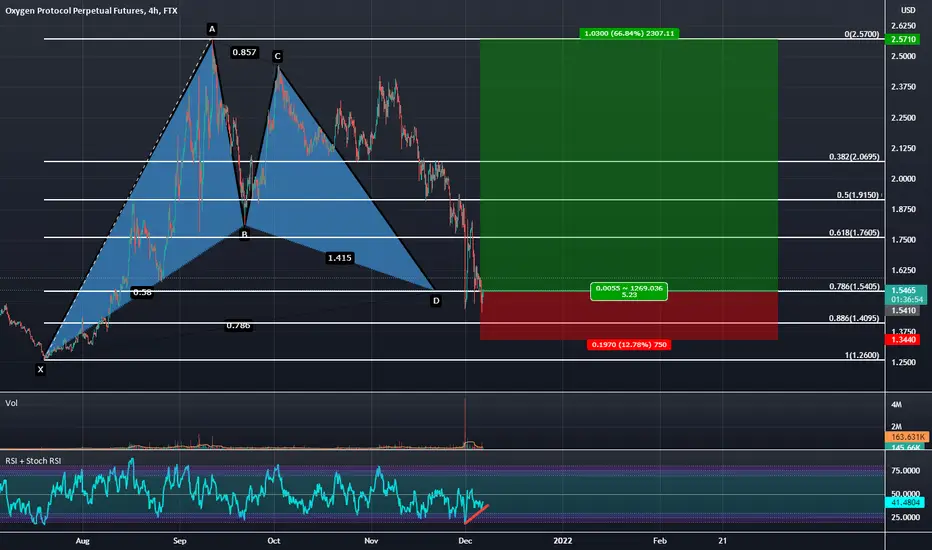The height and width of the screenshot is (550, 932).
Task: Select harmonic pattern point B label
Action: coord(244,234)
